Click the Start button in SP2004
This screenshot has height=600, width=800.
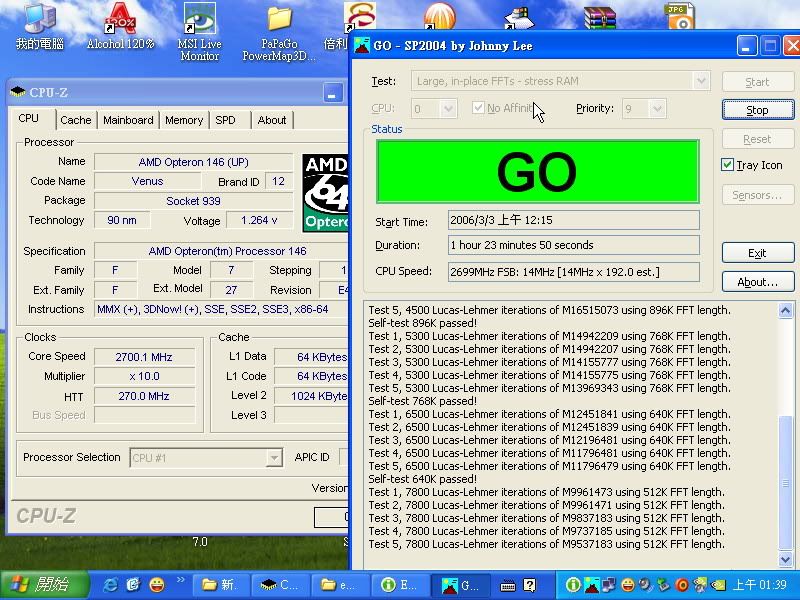[x=758, y=82]
